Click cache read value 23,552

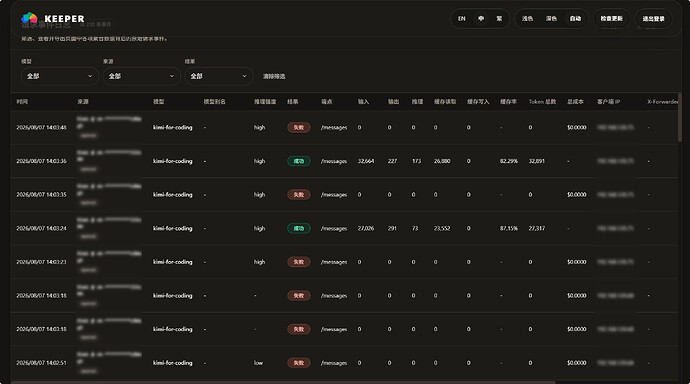click(442, 228)
